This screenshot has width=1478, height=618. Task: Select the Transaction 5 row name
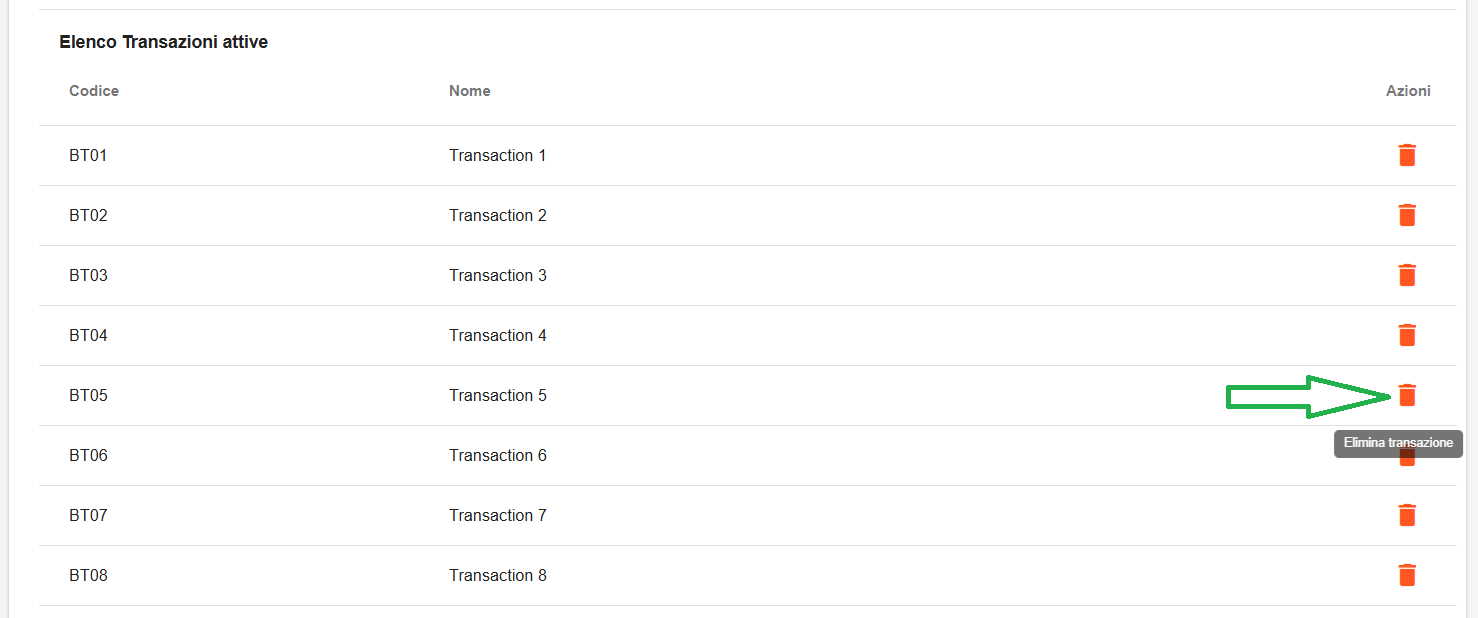click(x=498, y=395)
